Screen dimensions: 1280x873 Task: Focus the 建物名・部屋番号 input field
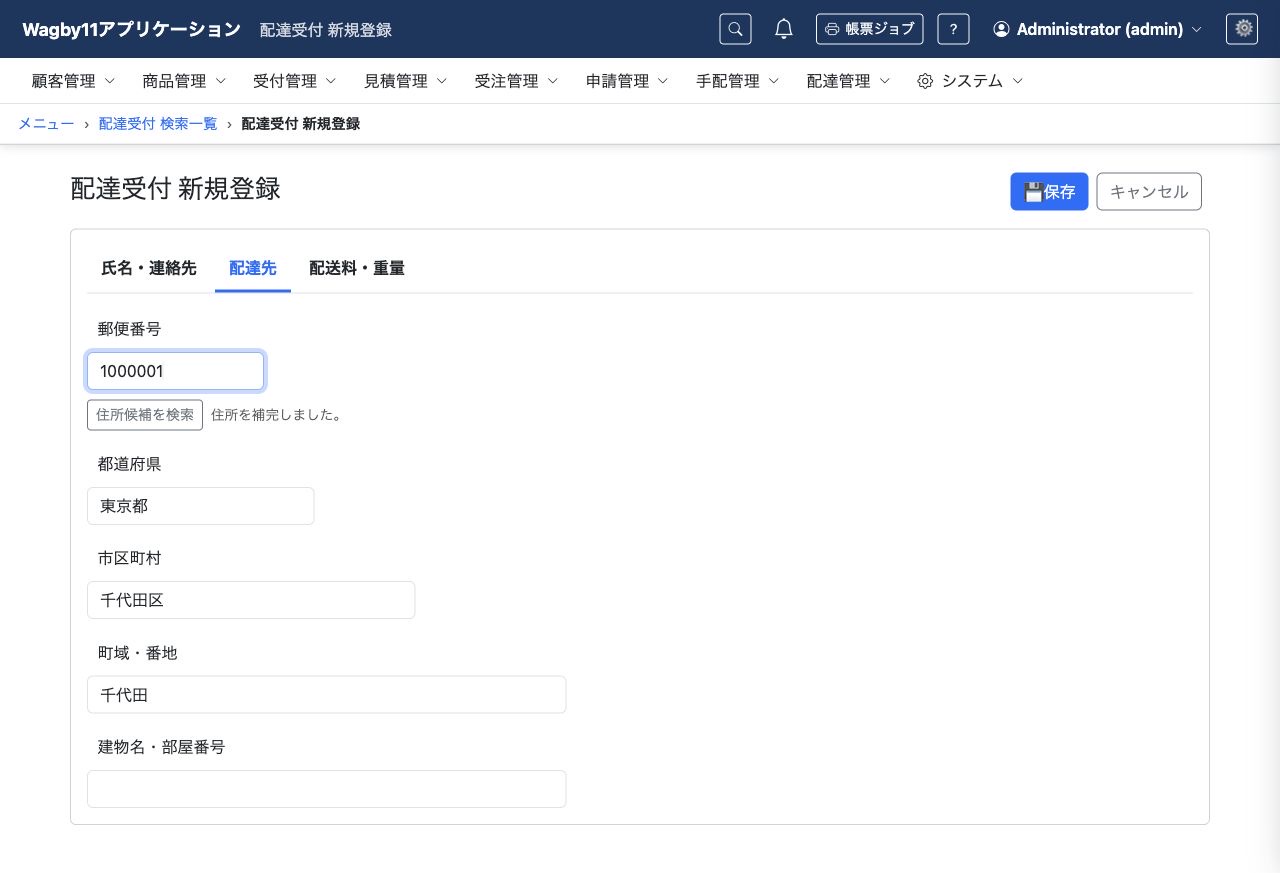pos(327,789)
